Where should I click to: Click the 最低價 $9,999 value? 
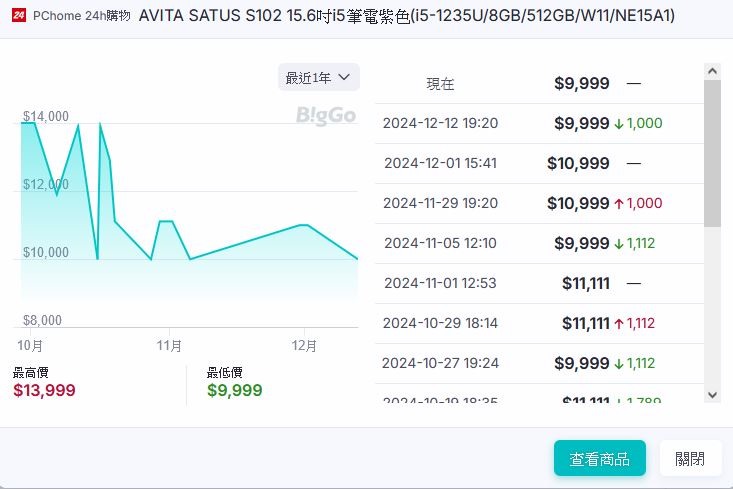point(235,390)
